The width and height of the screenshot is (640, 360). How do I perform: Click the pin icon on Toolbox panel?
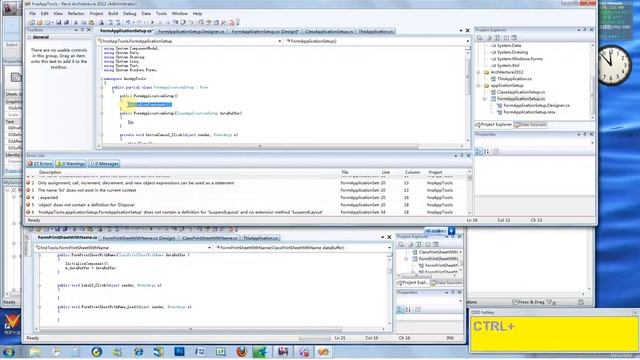coord(82,30)
